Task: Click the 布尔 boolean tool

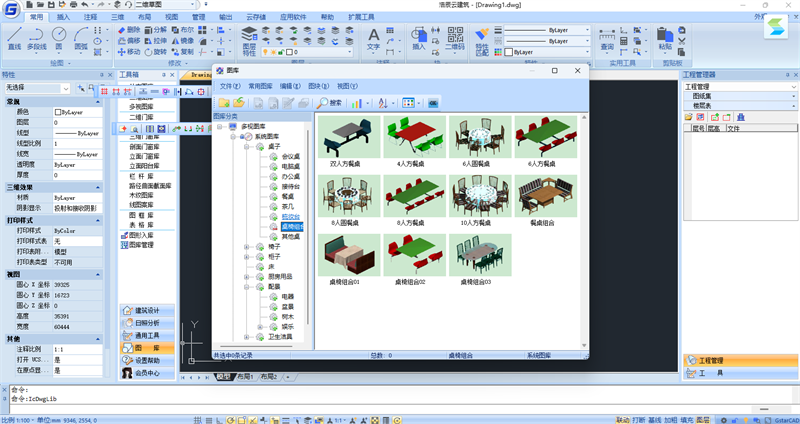Action: (183, 30)
